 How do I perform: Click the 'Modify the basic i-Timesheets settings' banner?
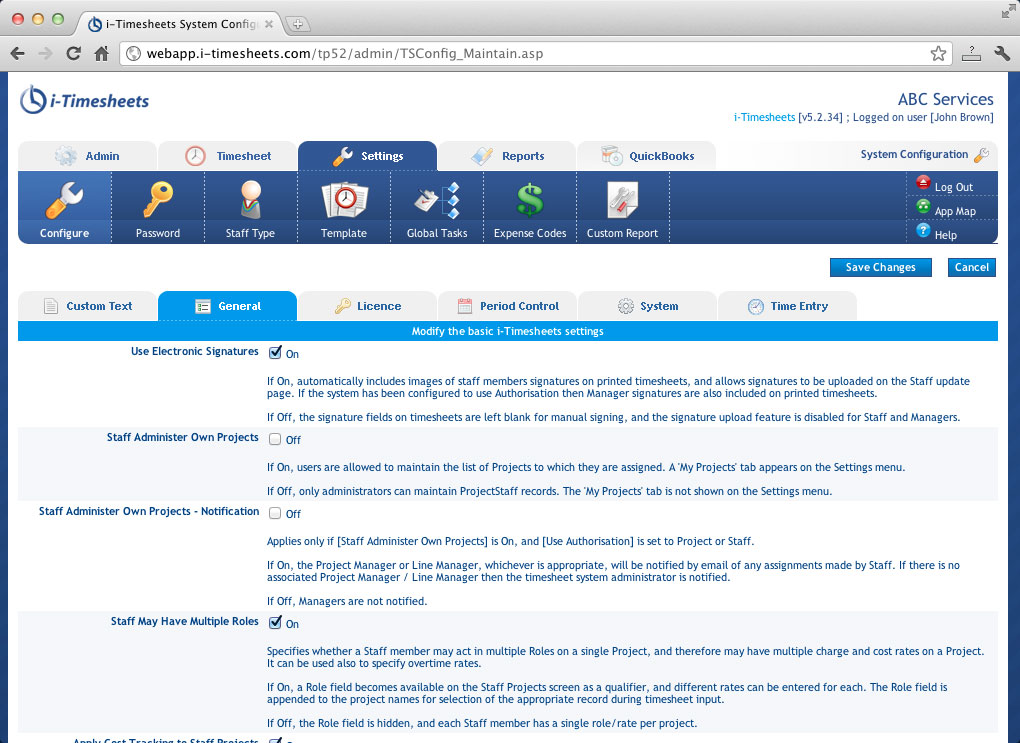[x=508, y=331]
